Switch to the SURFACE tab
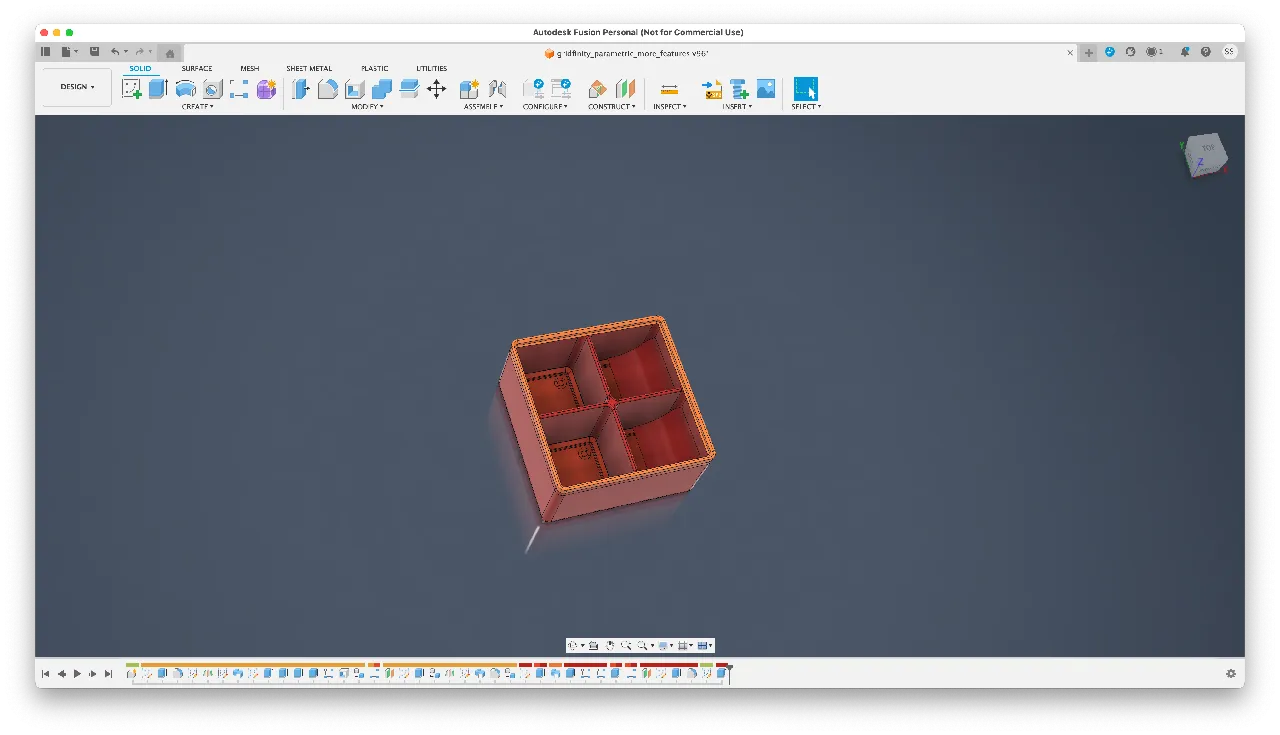1280x735 pixels. click(x=196, y=68)
